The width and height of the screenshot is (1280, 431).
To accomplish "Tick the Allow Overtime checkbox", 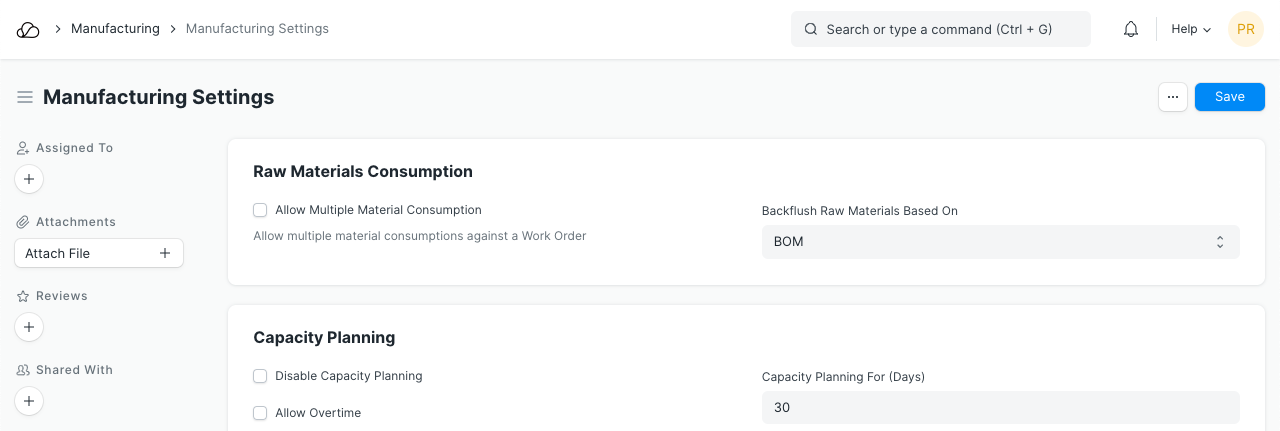I will (260, 413).
